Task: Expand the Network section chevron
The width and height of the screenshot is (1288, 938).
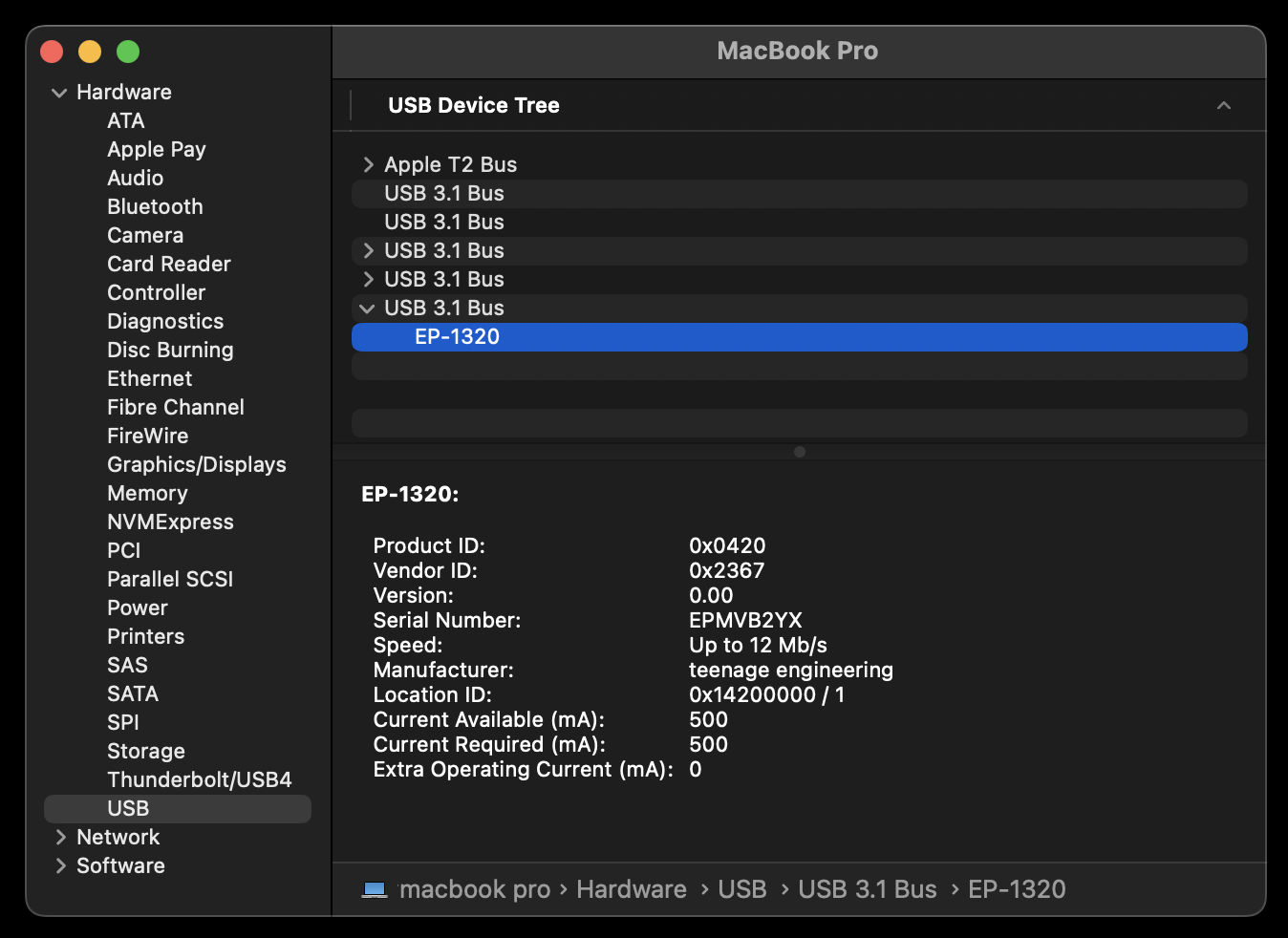Action: [x=60, y=838]
